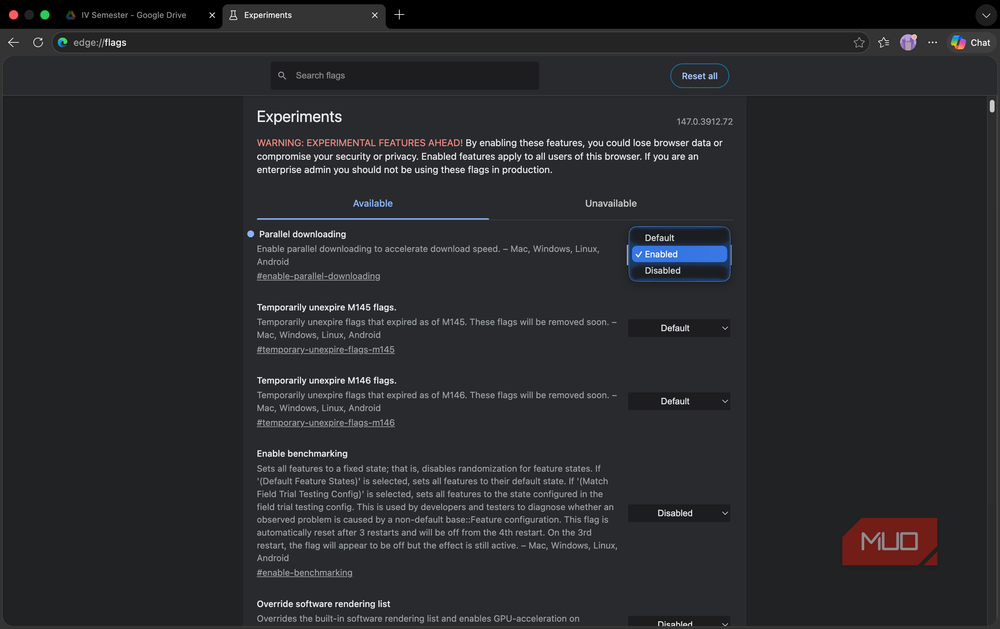
Task: Open the #enable-benchmarking link
Action: pyautogui.click(x=304, y=573)
